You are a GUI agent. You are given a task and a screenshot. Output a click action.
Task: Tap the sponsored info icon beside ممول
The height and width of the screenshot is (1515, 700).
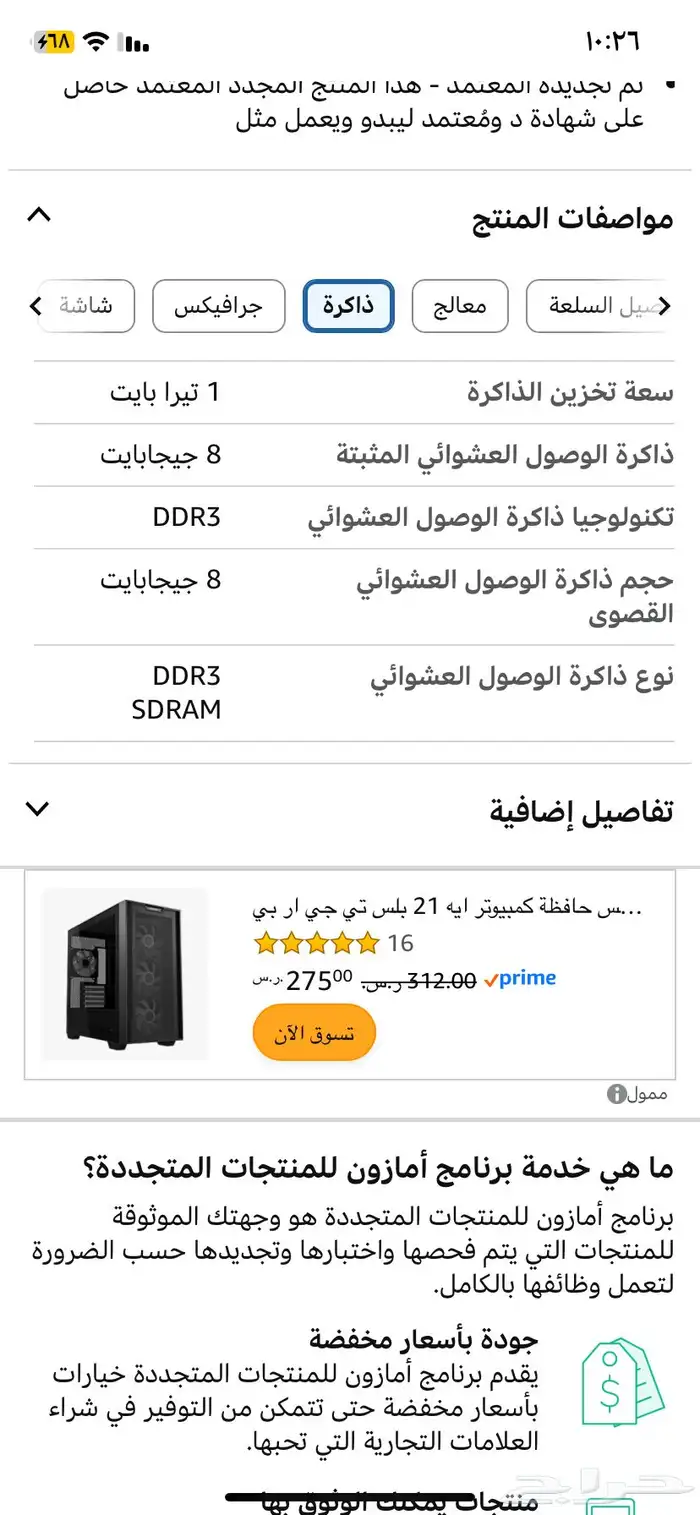(x=617, y=1094)
